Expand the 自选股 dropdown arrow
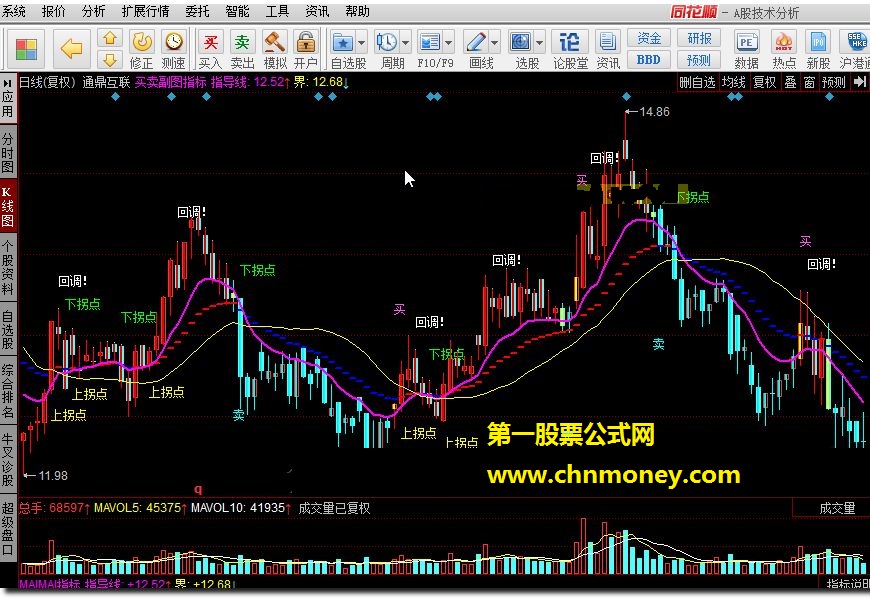 pos(362,43)
